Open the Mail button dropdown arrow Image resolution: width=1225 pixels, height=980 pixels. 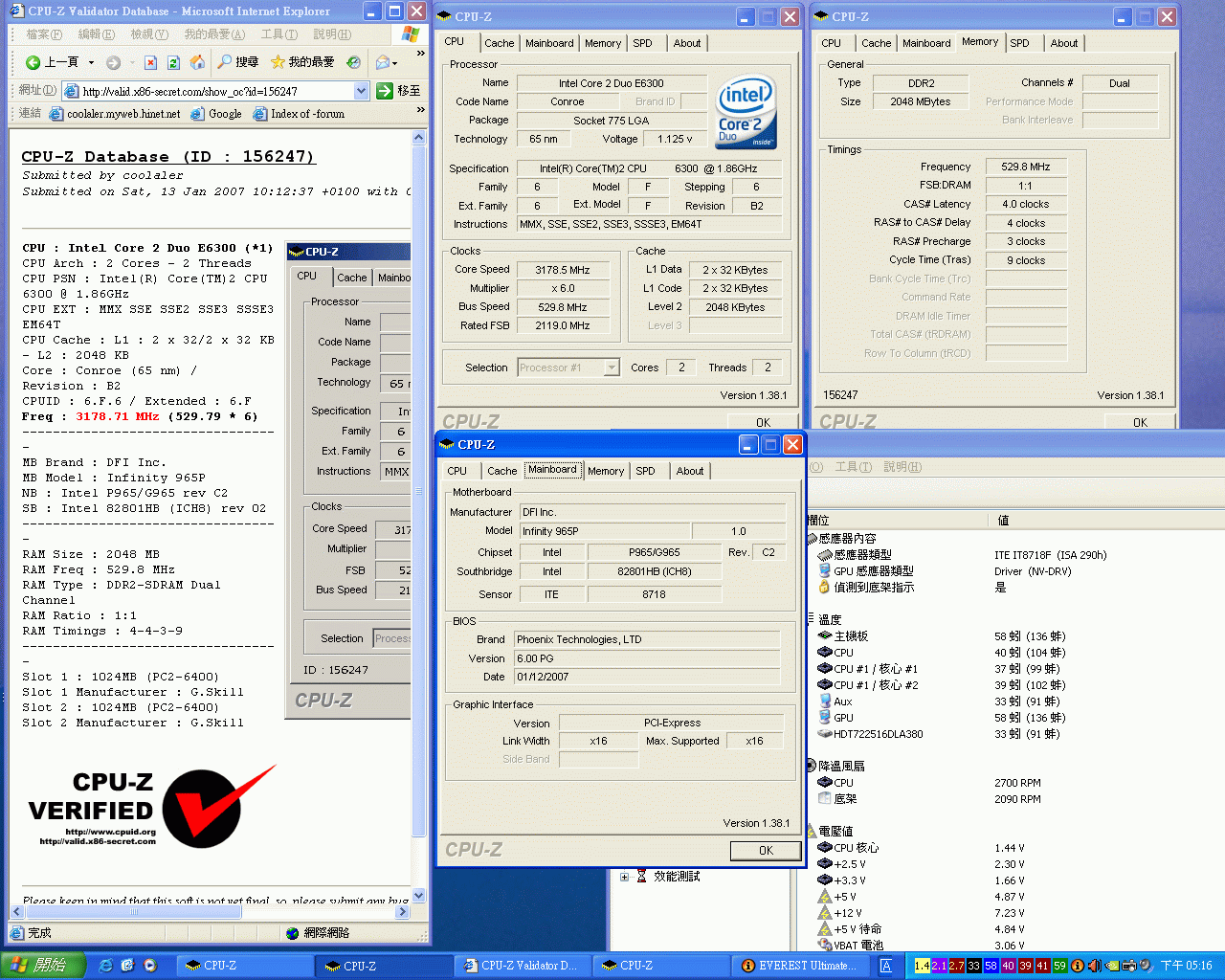point(394,63)
